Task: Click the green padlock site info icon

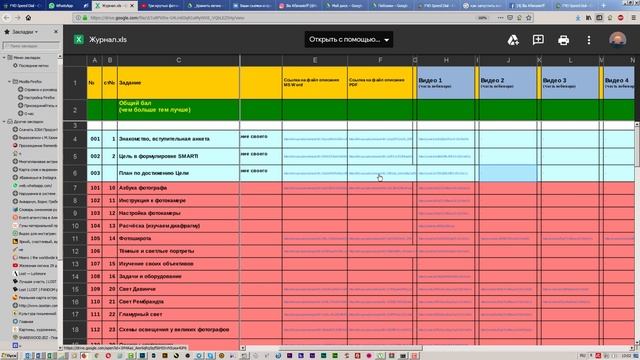Action: 85,18
